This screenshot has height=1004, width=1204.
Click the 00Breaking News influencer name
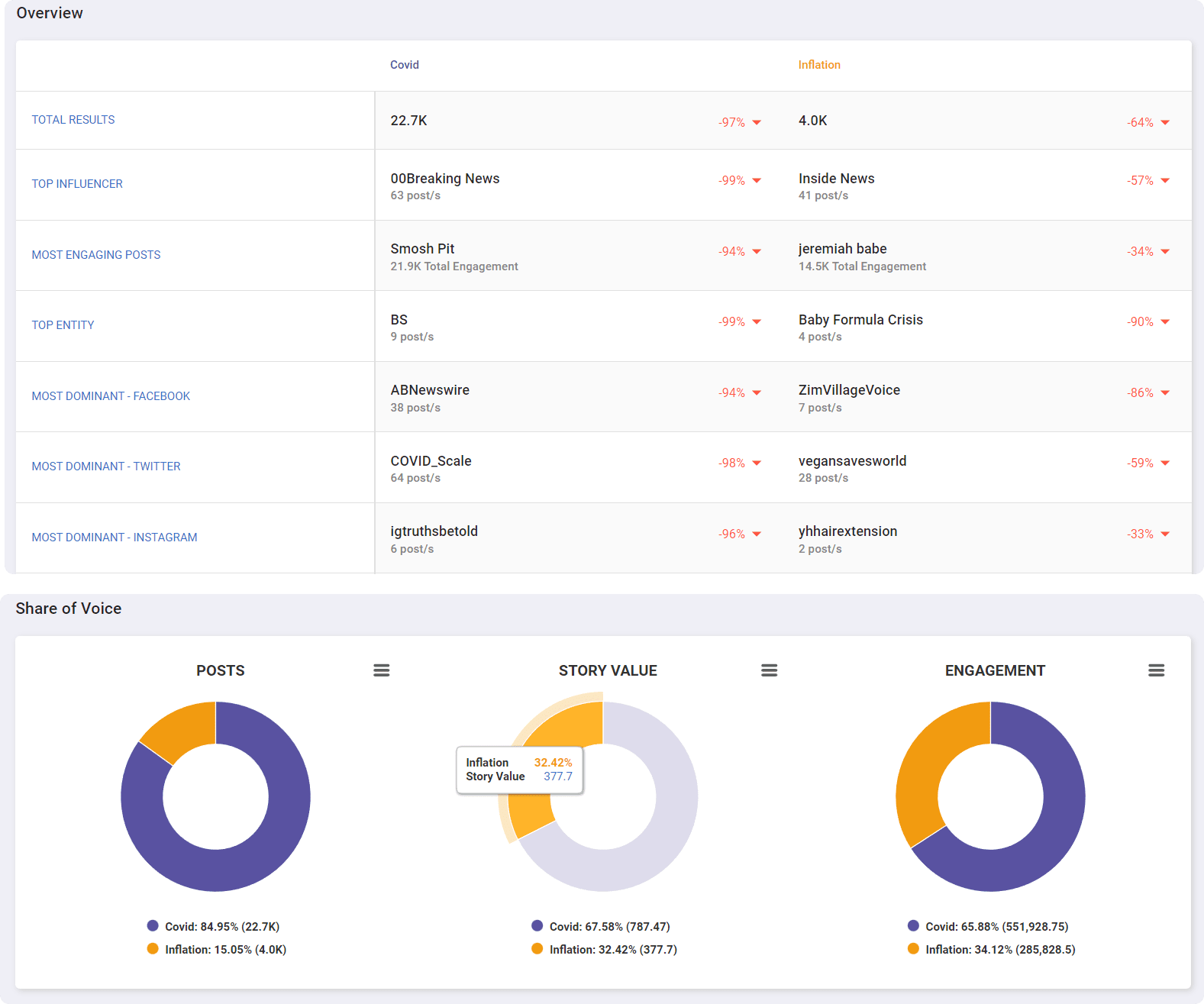(445, 179)
